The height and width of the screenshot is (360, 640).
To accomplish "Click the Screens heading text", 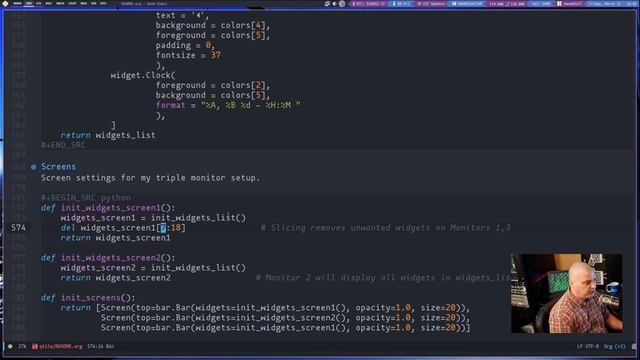I will tap(58, 167).
